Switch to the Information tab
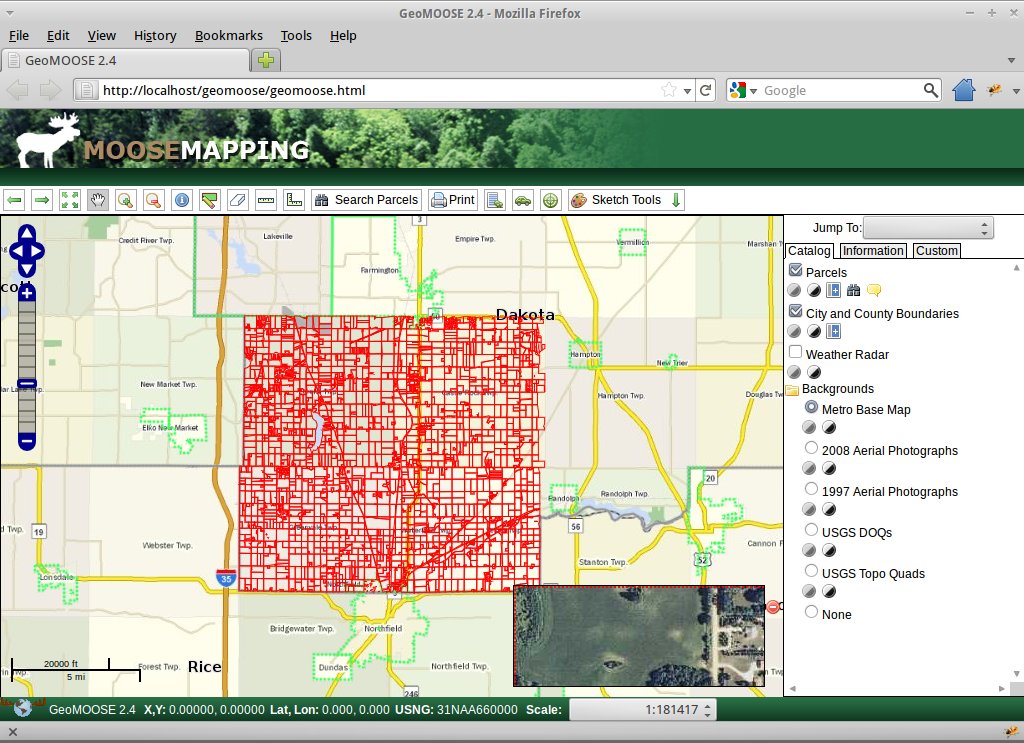The height and width of the screenshot is (743, 1024). pyautogui.click(x=872, y=251)
